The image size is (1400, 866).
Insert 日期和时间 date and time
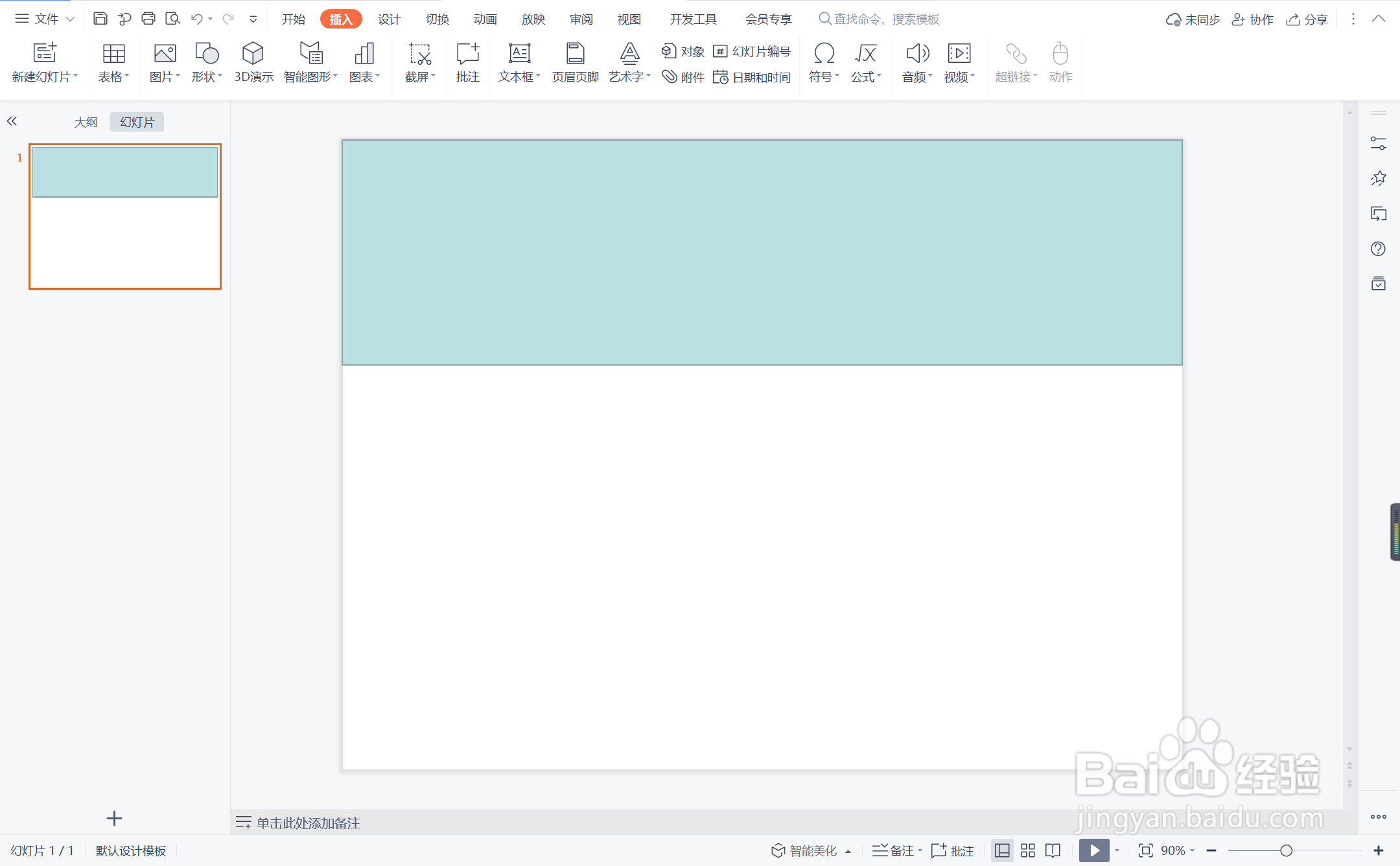click(752, 78)
